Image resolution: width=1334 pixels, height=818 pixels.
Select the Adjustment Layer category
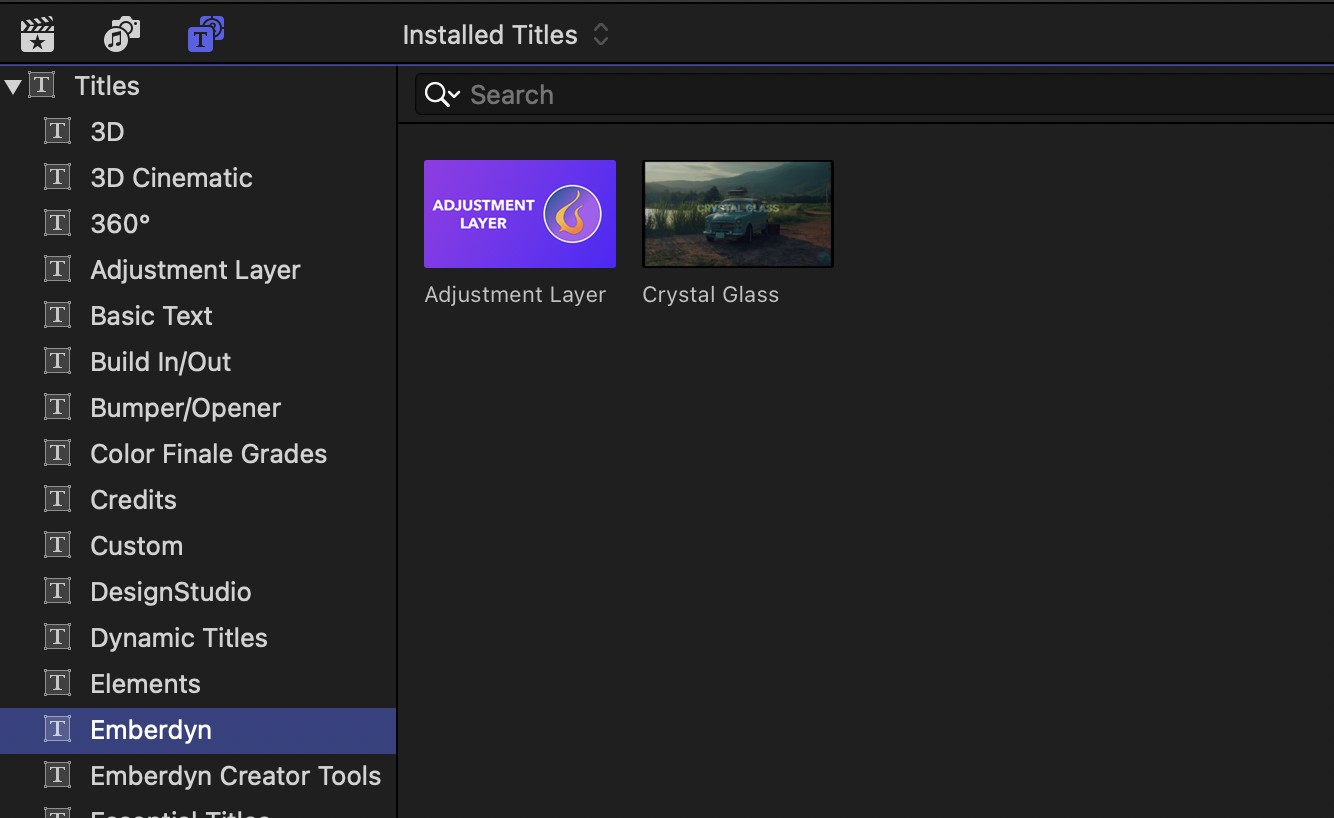click(195, 270)
